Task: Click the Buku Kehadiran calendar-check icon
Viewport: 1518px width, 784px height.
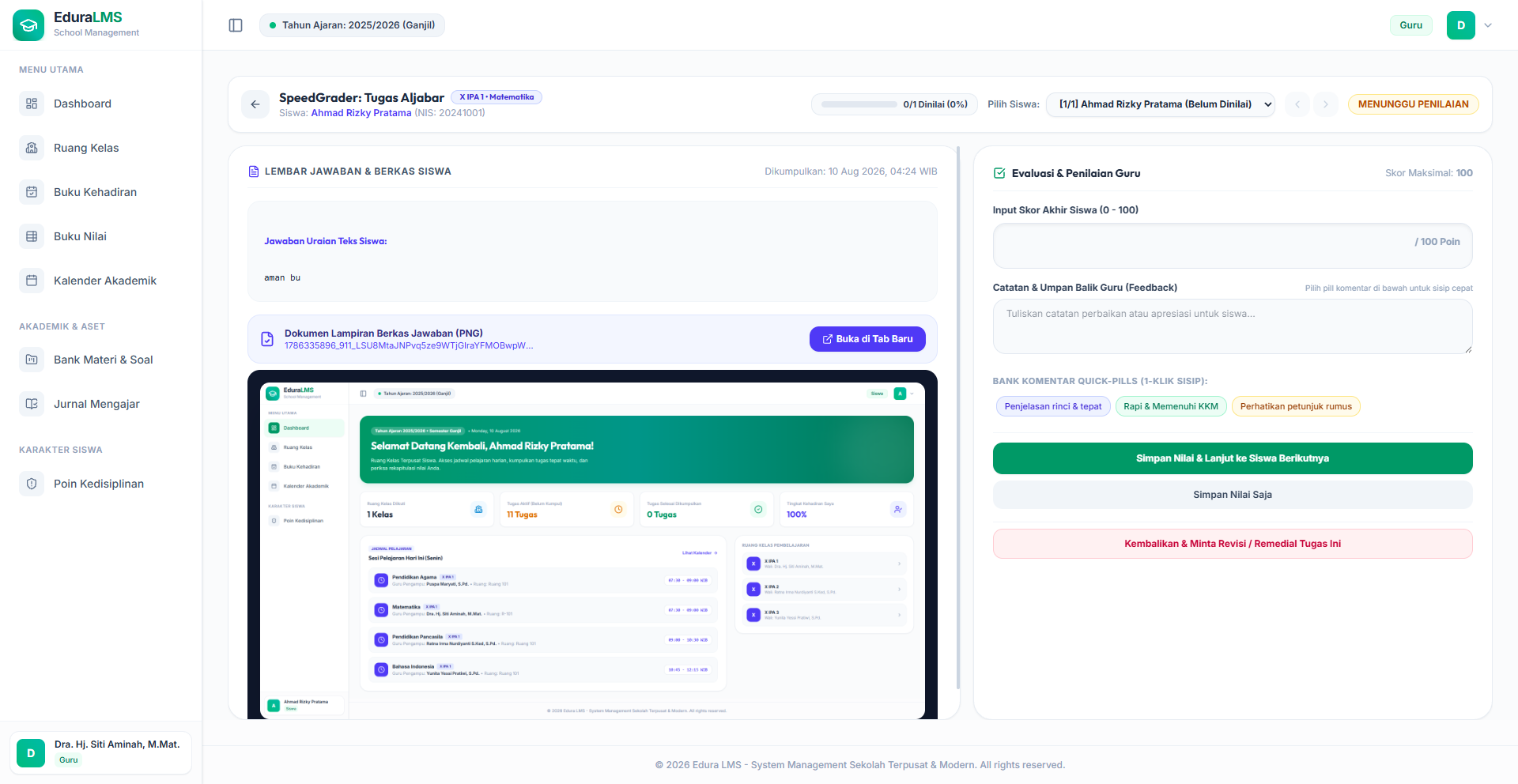Action: (x=32, y=192)
